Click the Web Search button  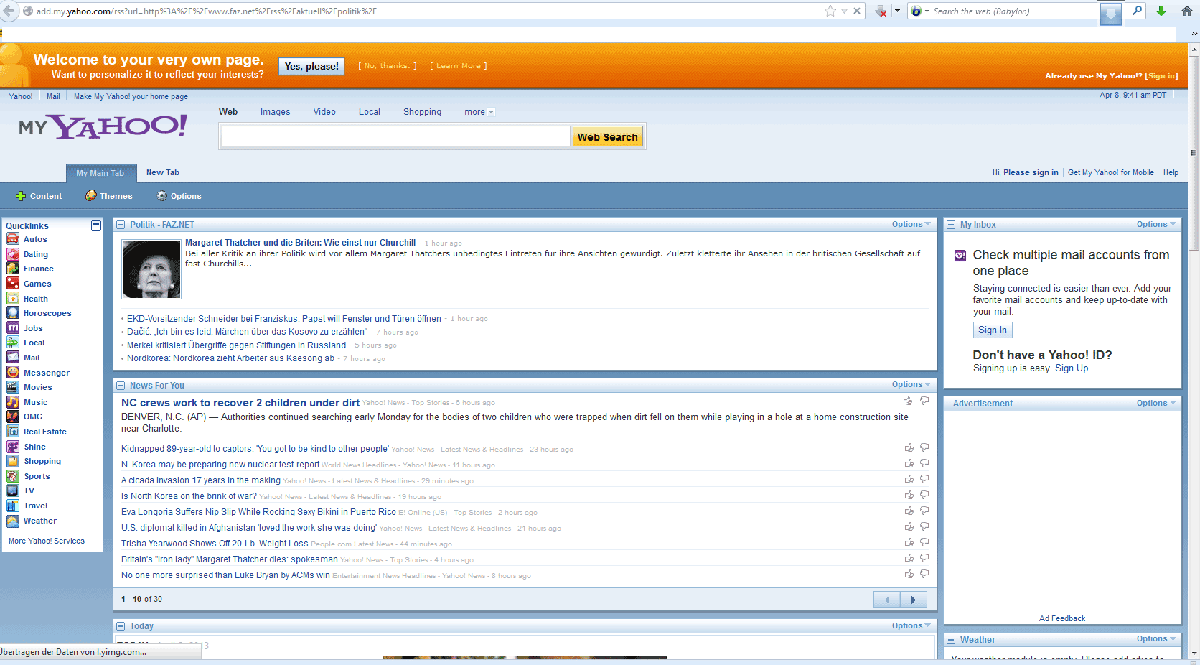pos(607,137)
